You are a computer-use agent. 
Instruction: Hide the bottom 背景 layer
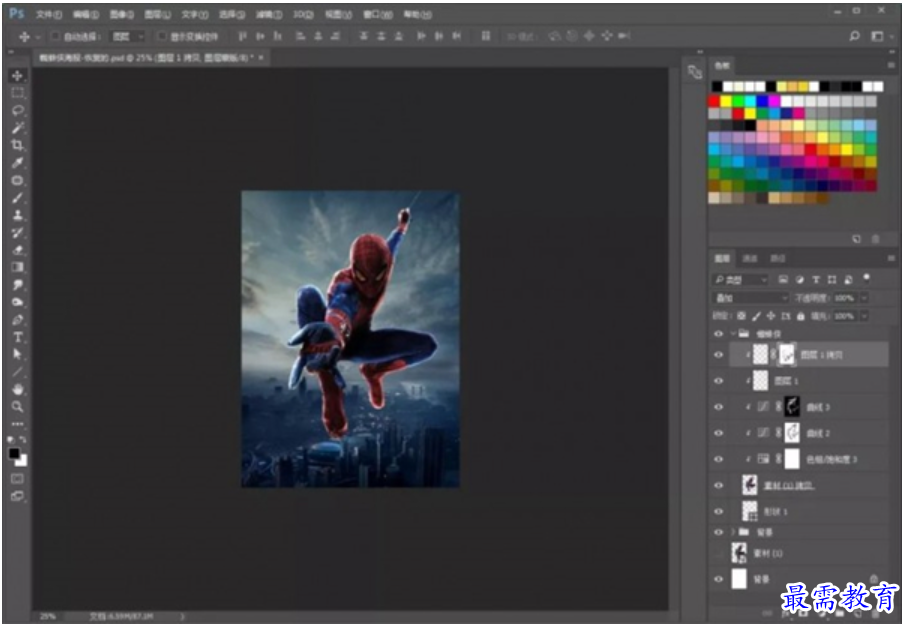[719, 579]
